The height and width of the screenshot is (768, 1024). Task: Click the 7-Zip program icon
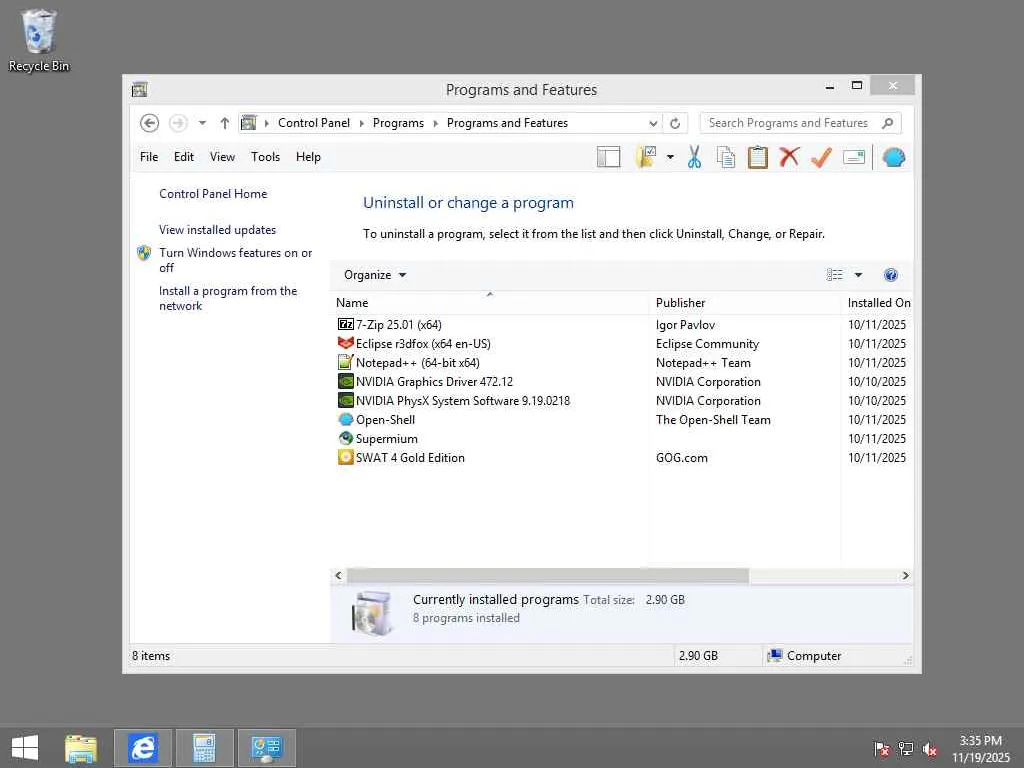pyautogui.click(x=345, y=324)
